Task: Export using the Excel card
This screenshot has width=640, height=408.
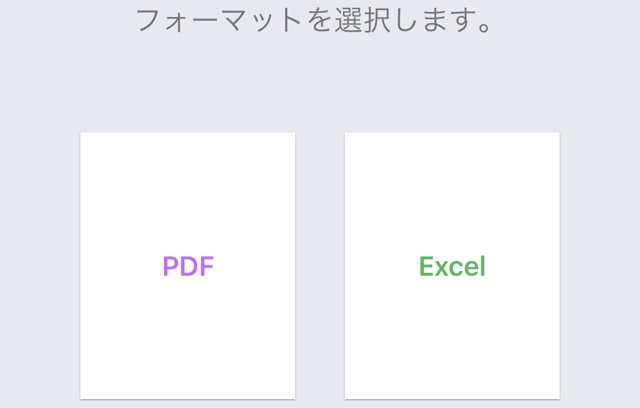Action: click(452, 266)
